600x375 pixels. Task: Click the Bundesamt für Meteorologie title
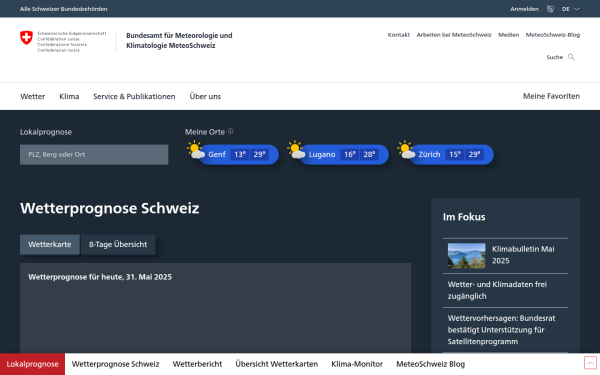179,41
